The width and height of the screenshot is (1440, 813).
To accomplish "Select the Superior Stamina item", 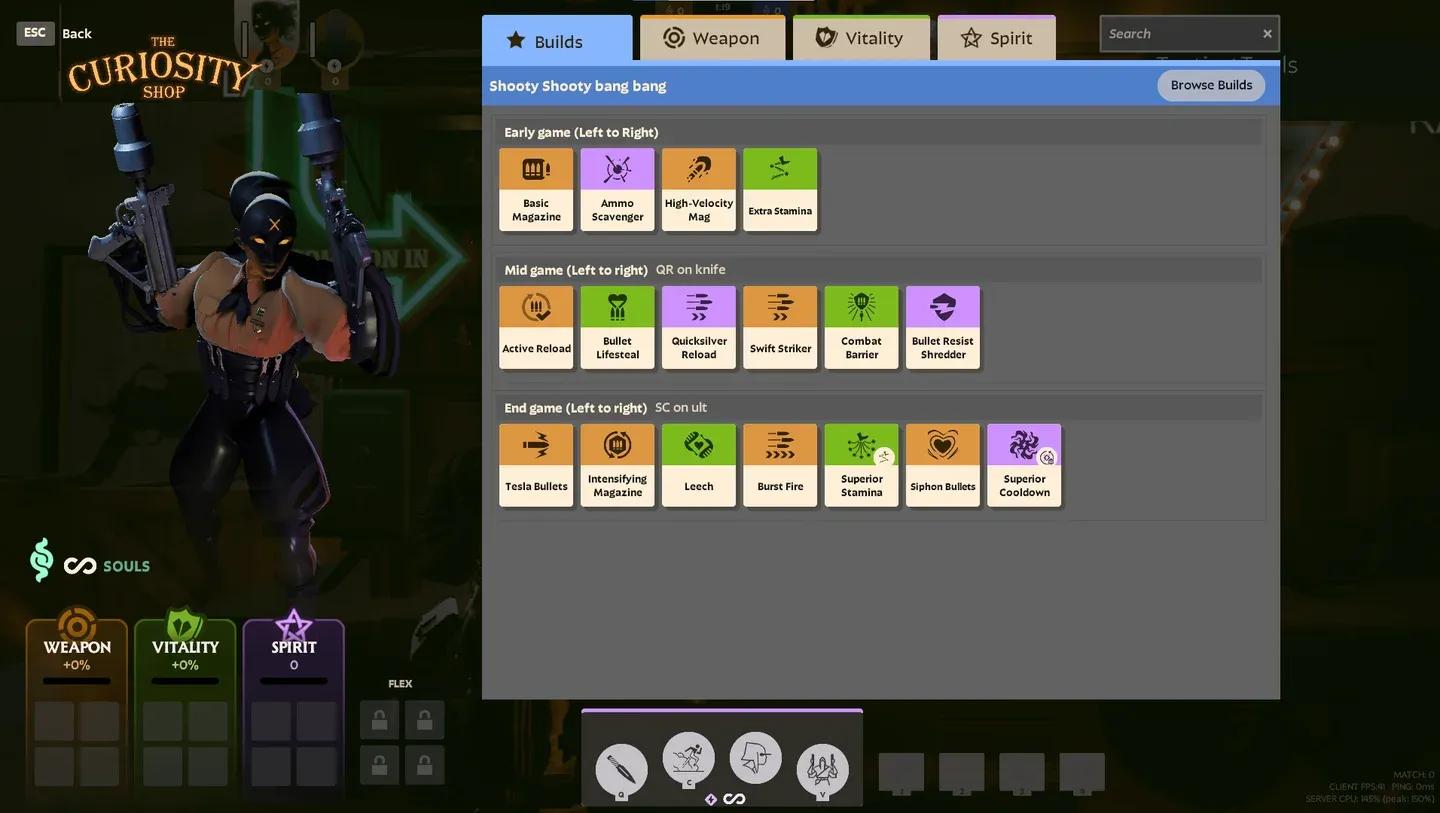I will (861, 466).
